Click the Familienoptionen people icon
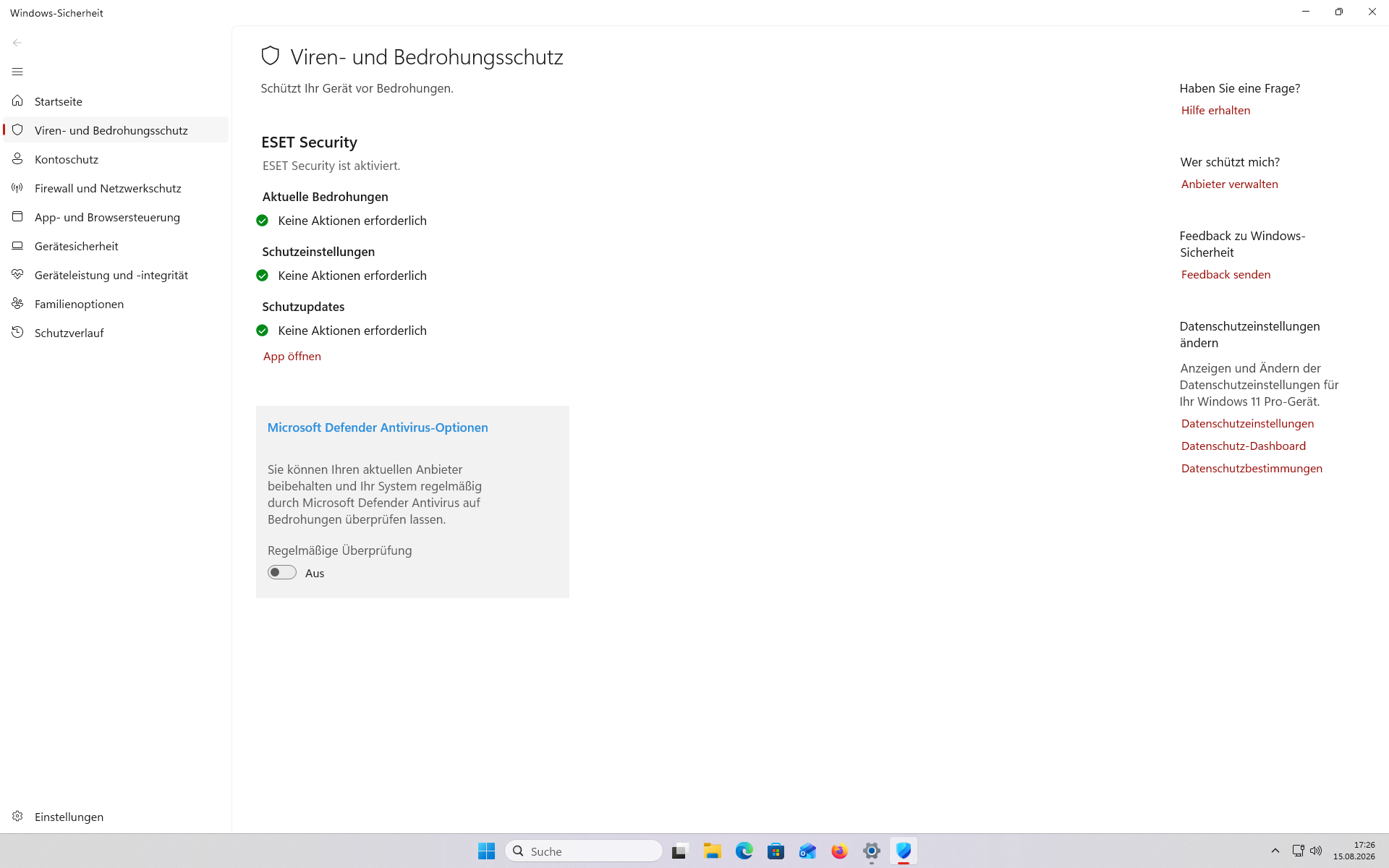Screen dimensions: 1389x868 click(17, 303)
